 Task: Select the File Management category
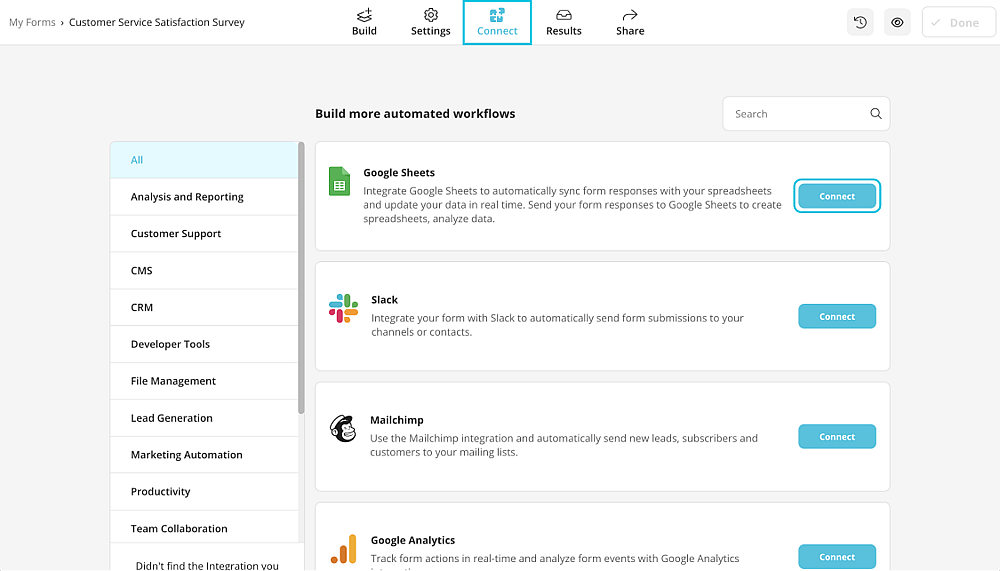[x=204, y=381]
